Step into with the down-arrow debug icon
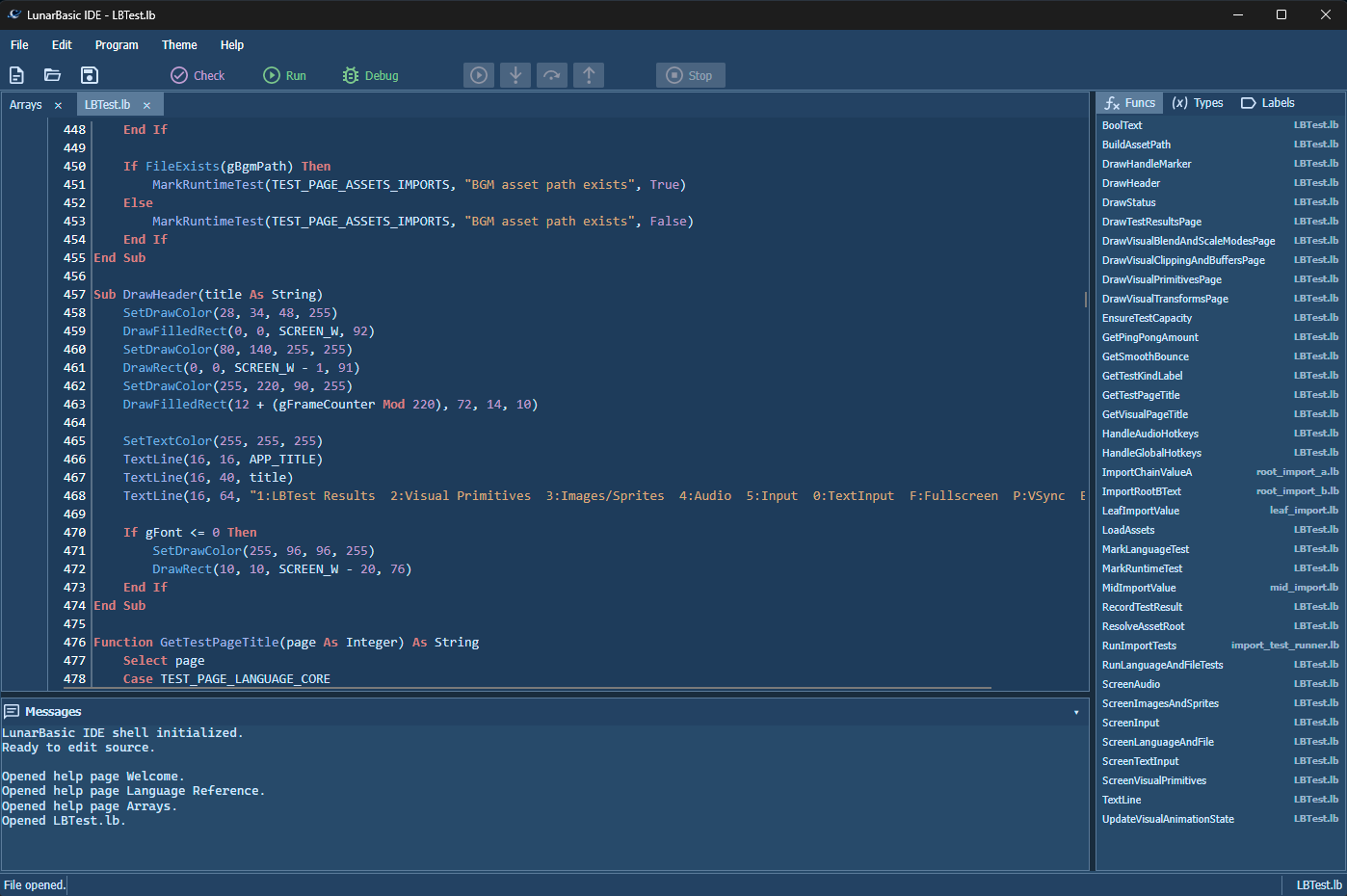 (515, 74)
